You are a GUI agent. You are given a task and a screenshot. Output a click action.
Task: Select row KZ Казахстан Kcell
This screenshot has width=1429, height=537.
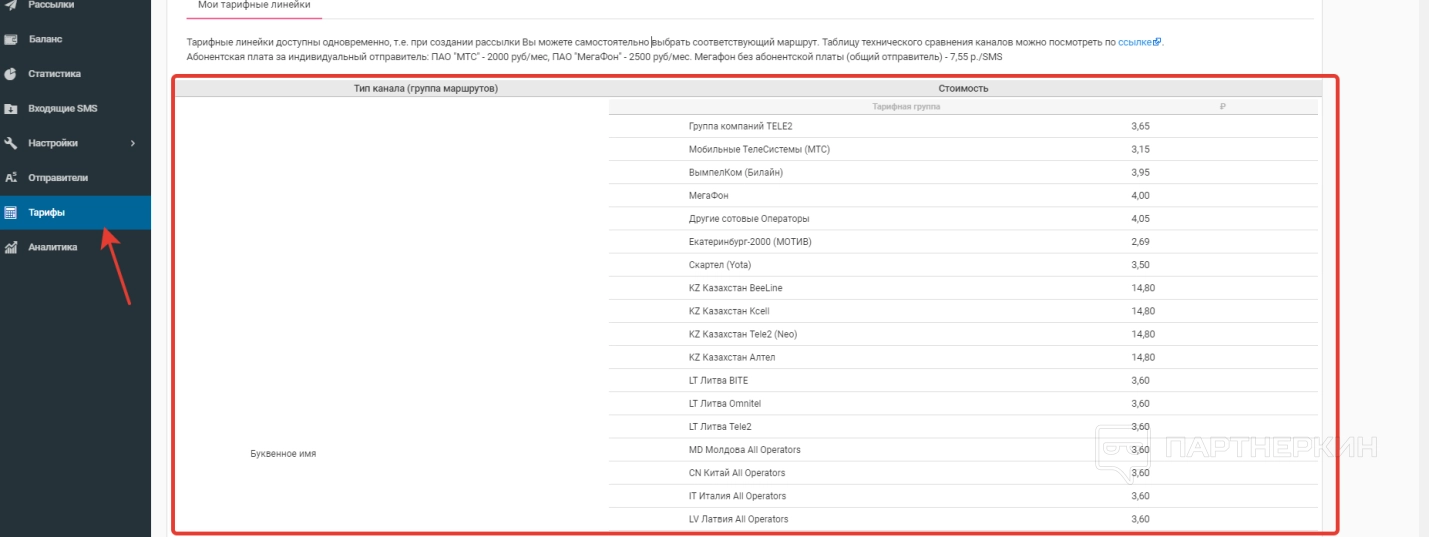[x=963, y=311]
